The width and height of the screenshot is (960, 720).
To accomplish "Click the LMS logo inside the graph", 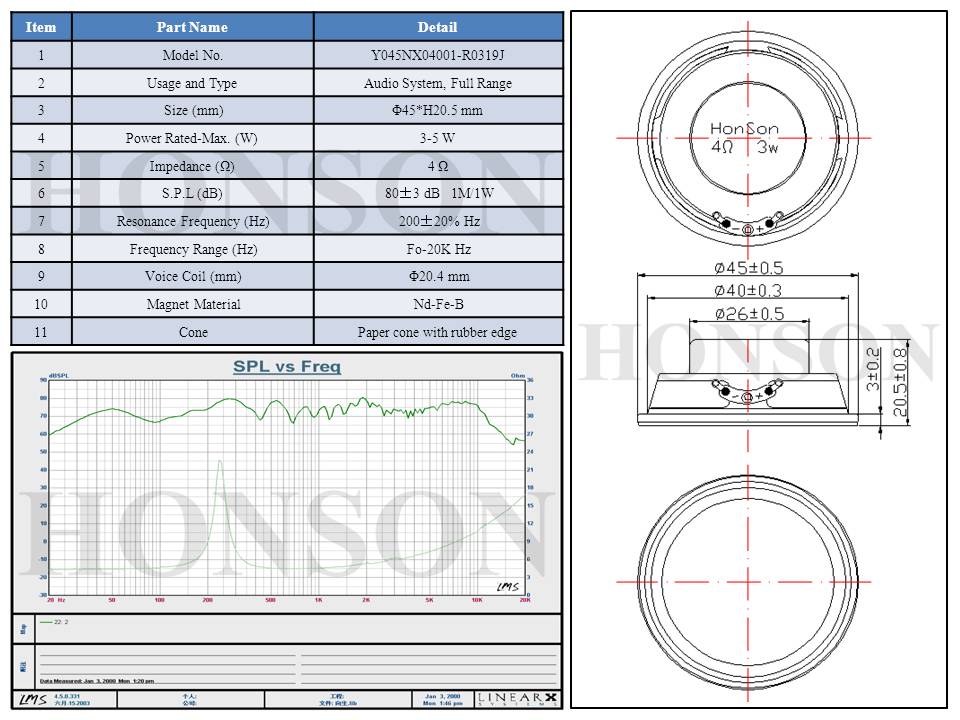I will pyautogui.click(x=507, y=586).
